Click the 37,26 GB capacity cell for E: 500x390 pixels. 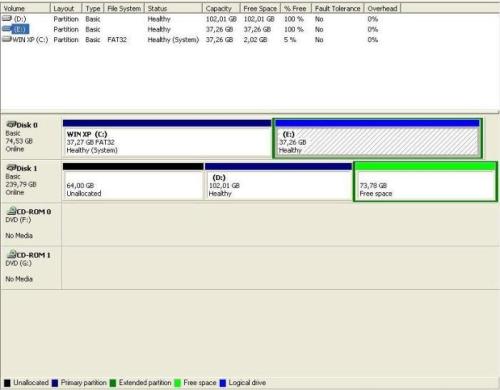point(219,29)
